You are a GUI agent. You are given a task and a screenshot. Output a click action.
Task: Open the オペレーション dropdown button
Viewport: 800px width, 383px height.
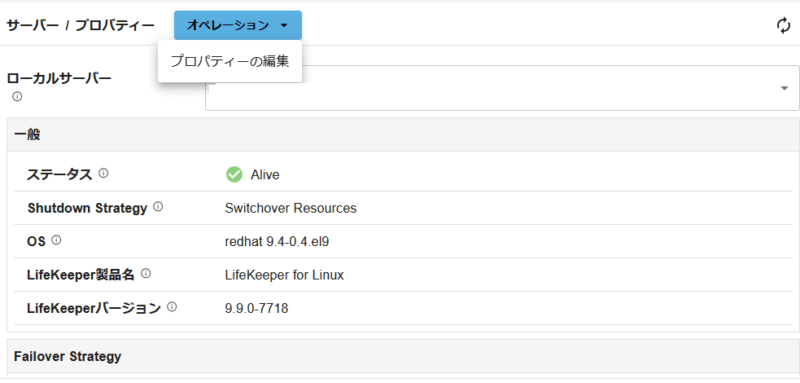[238, 25]
